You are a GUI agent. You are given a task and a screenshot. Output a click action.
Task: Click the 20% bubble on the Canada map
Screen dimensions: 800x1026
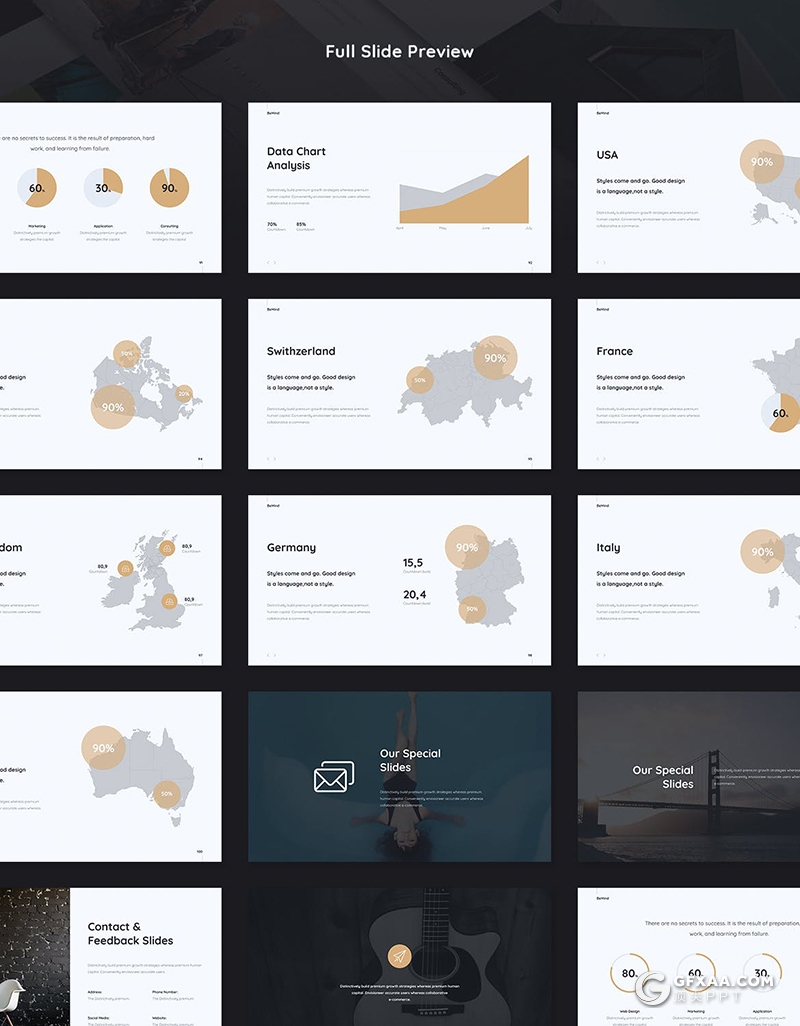[x=183, y=394]
